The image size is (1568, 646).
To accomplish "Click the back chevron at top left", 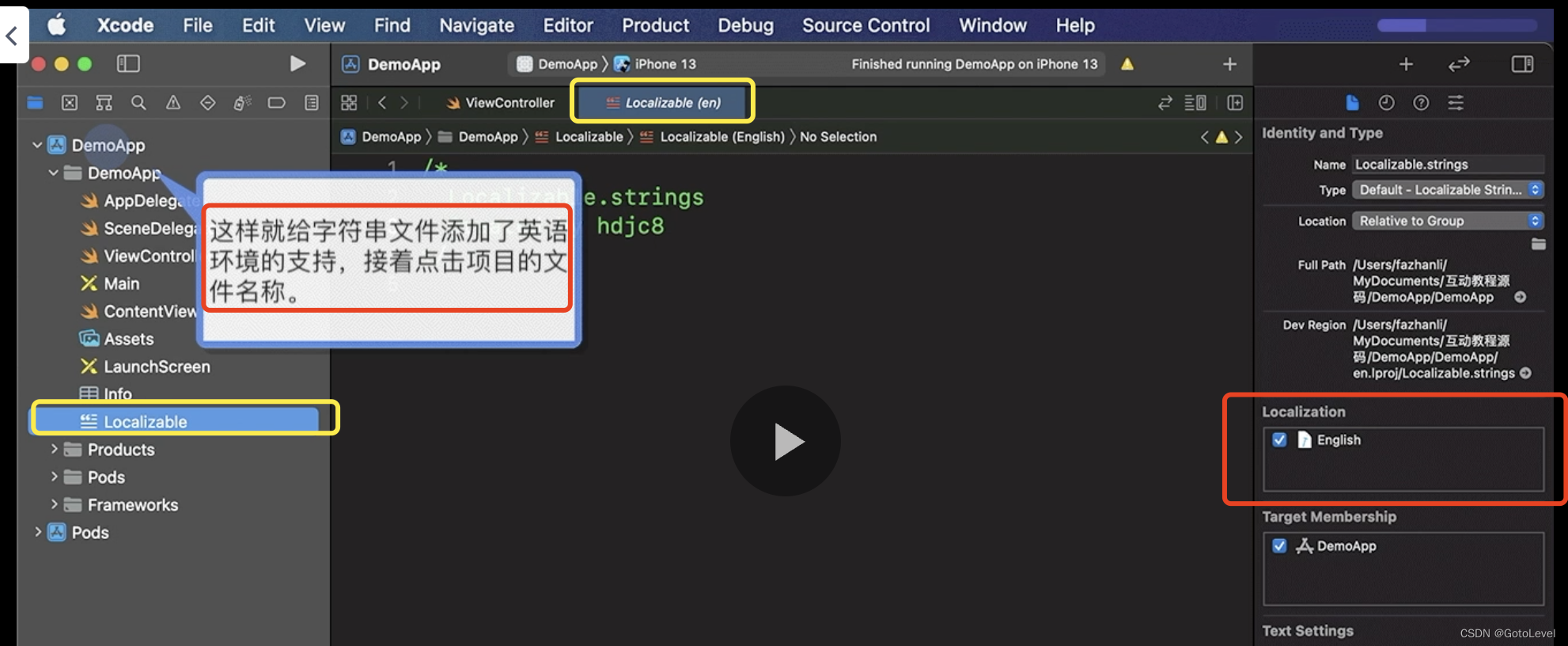I will [x=12, y=35].
